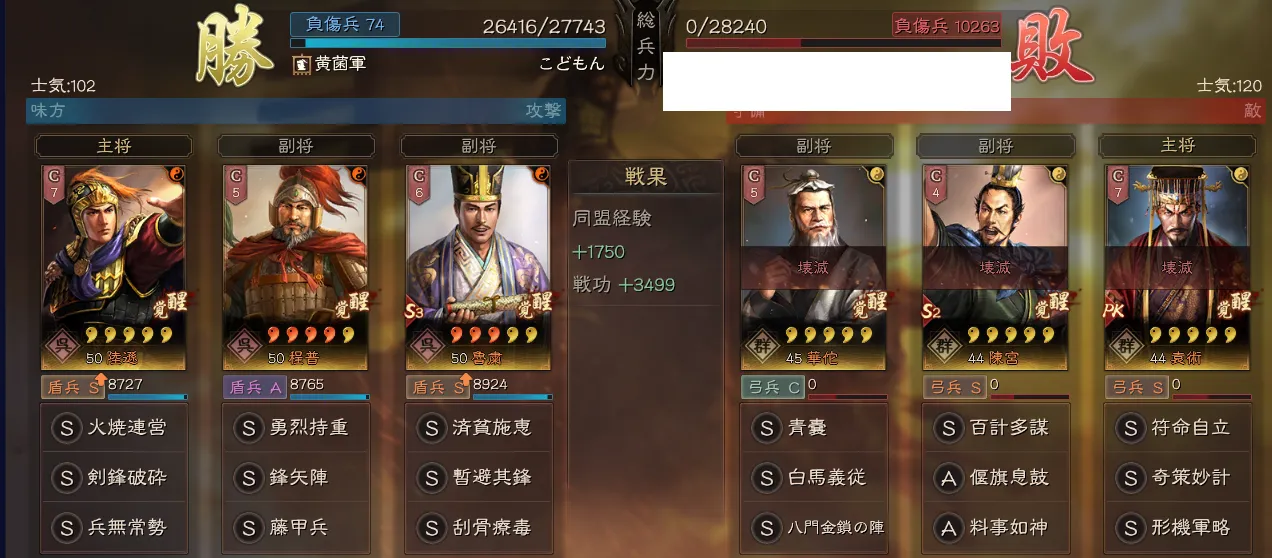Select the 負傷兵 74 wounded soldiers label

[345, 24]
